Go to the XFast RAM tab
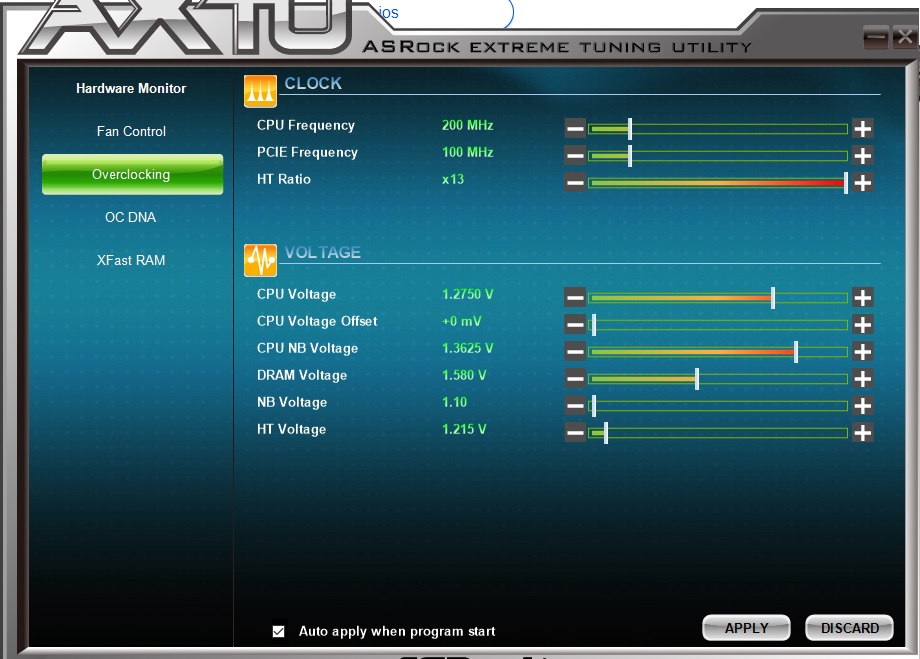 (x=131, y=260)
